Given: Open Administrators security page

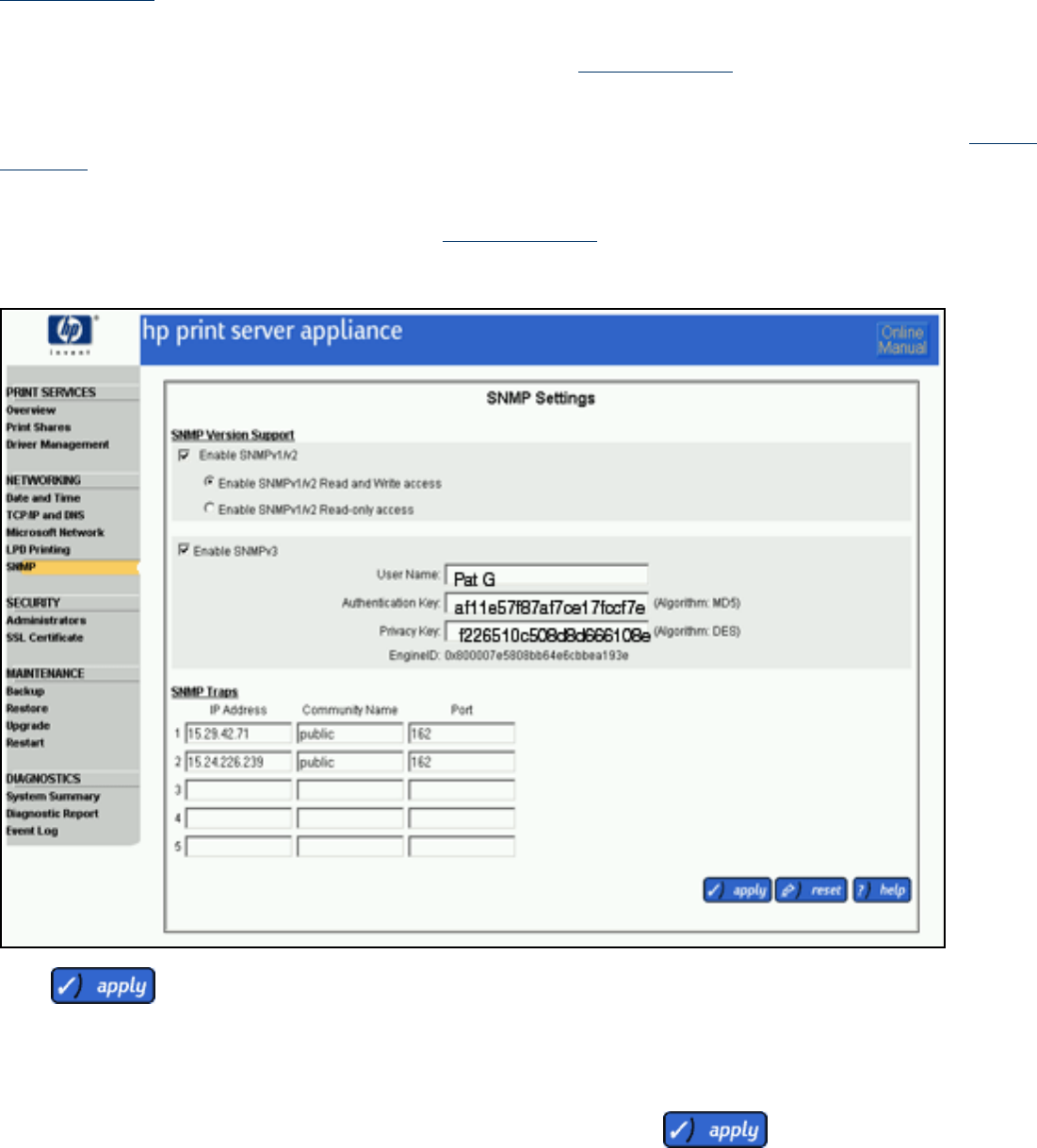Looking at the screenshot, I should tap(46, 621).
